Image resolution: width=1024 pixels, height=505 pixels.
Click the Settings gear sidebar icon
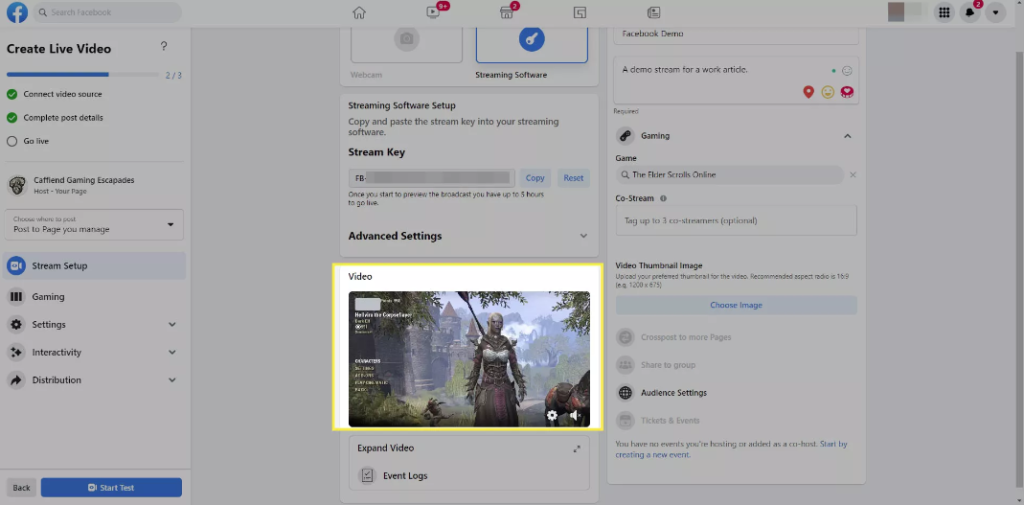16,325
